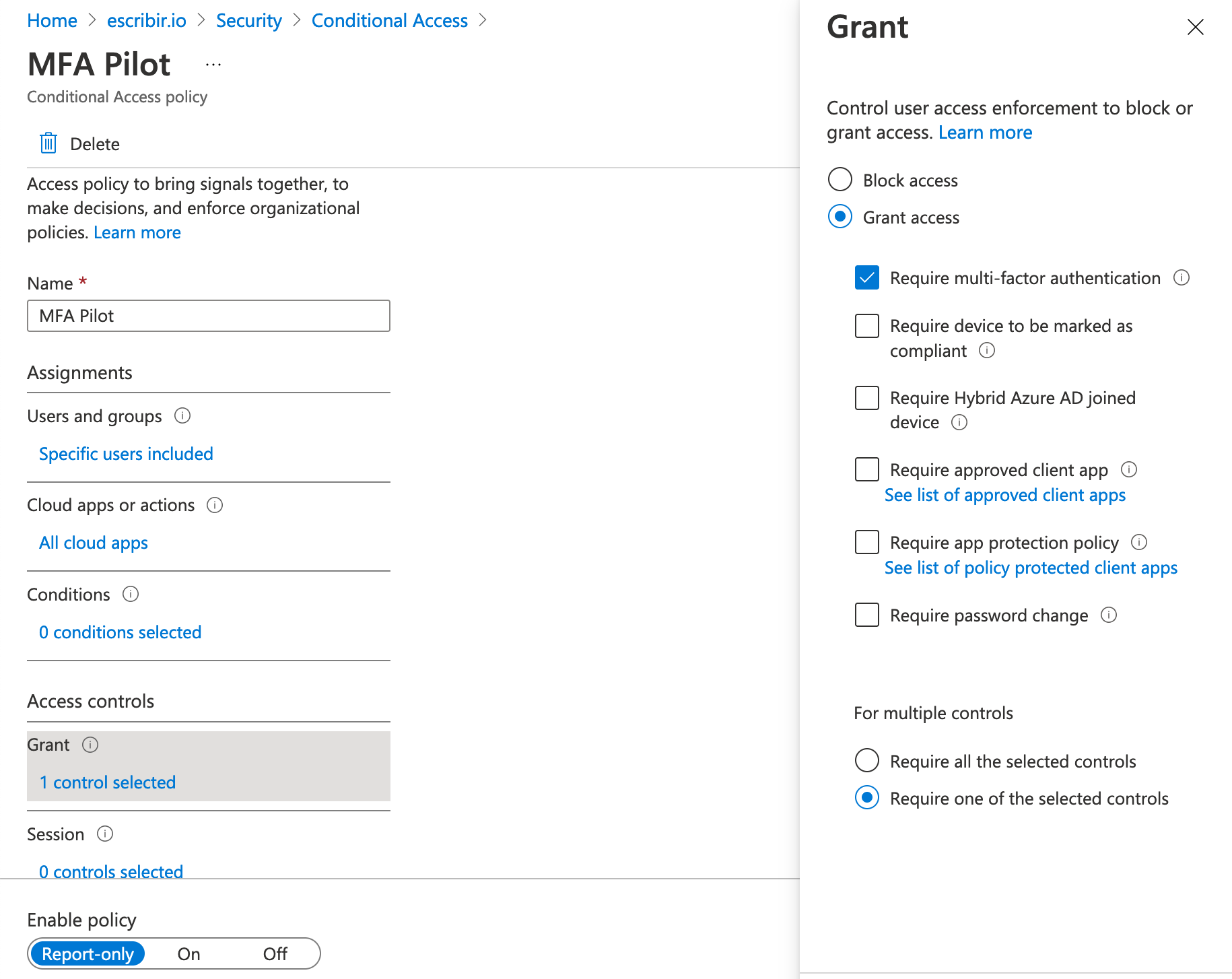The image size is (1232, 979).
Task: Click the info icon beside Require multi-factor authentication
Action: coord(1182,277)
